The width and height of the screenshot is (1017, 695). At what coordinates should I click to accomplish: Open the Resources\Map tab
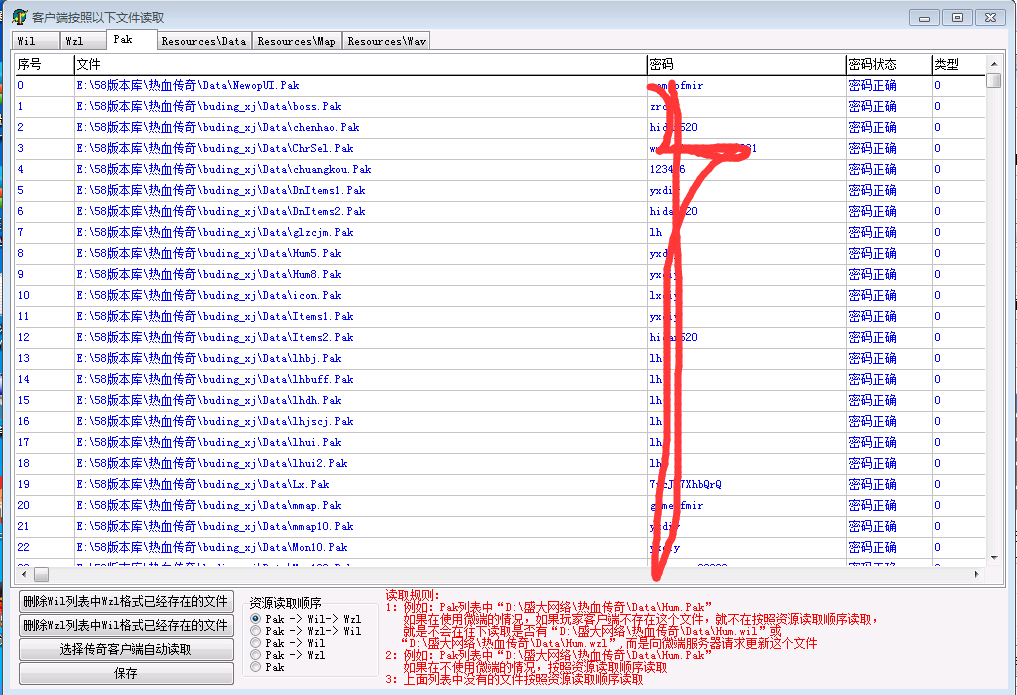296,41
